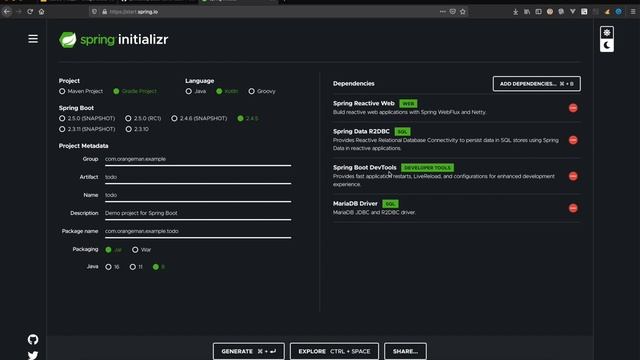The height and width of the screenshot is (360, 640).
Task: Open the GitHub link icon
Action: coord(33,339)
